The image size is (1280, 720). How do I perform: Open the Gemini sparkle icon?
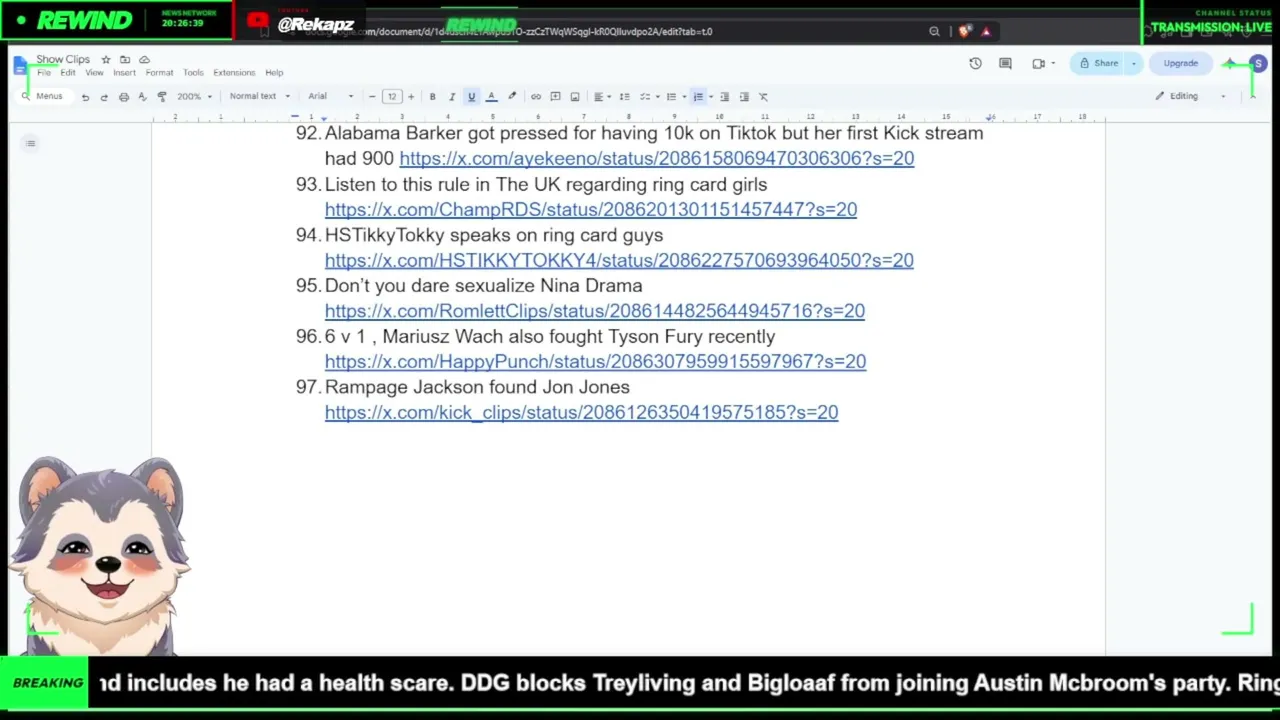click(x=1230, y=64)
